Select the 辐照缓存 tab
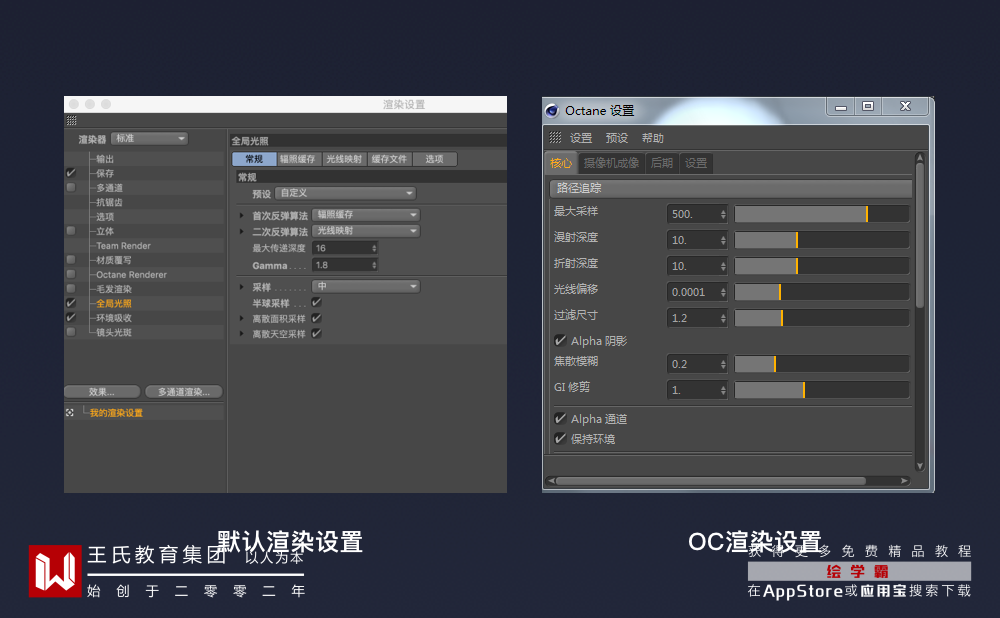Image resolution: width=1000 pixels, height=618 pixels. click(298, 159)
